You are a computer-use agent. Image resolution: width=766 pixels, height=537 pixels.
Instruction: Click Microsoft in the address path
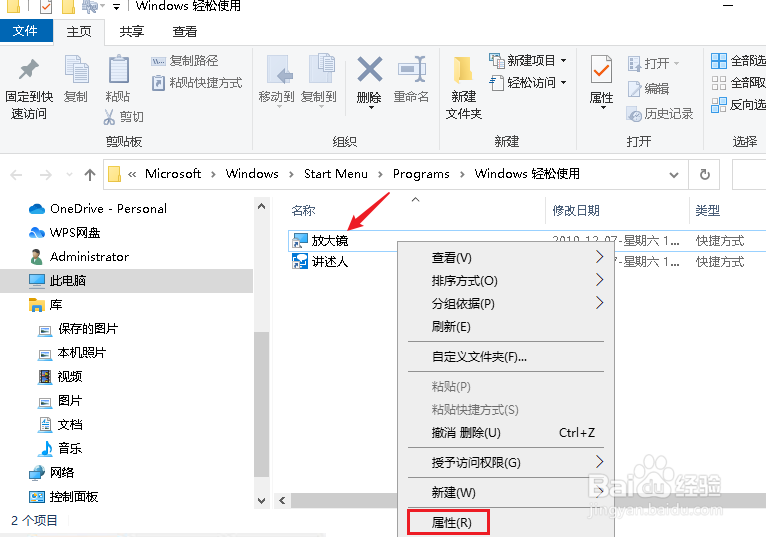[x=173, y=174]
